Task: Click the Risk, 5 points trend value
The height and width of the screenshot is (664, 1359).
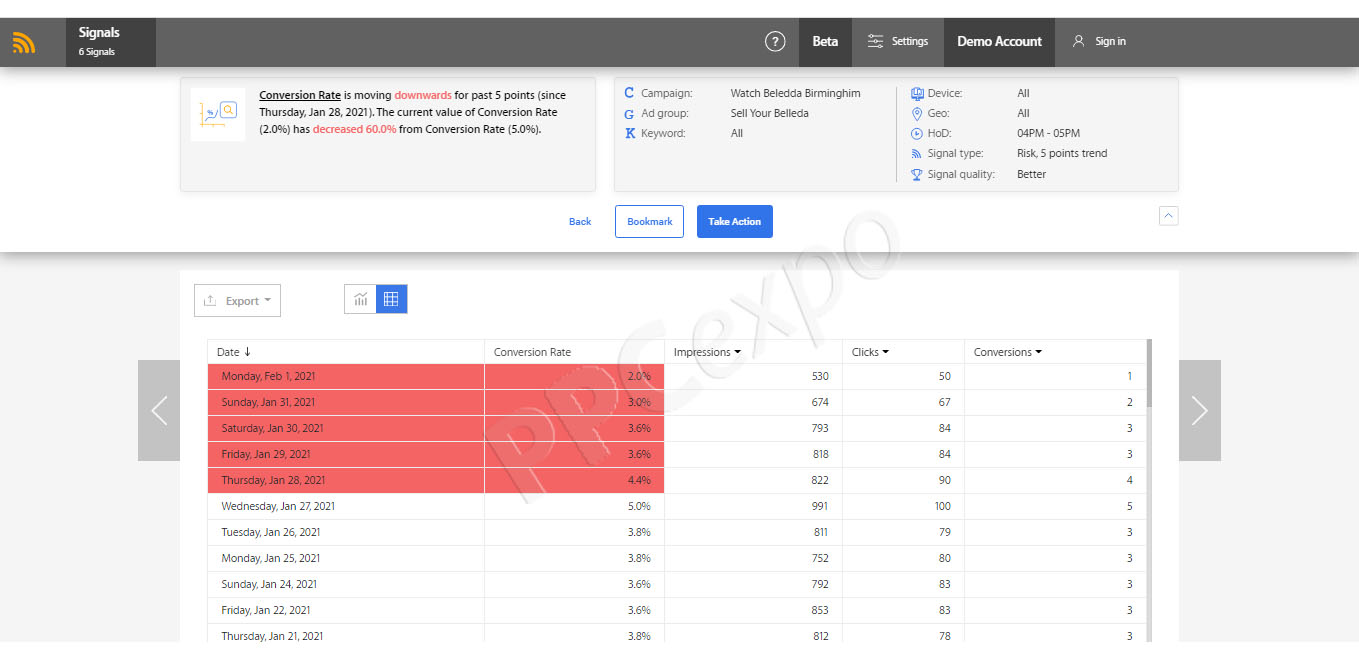Action: click(1062, 153)
